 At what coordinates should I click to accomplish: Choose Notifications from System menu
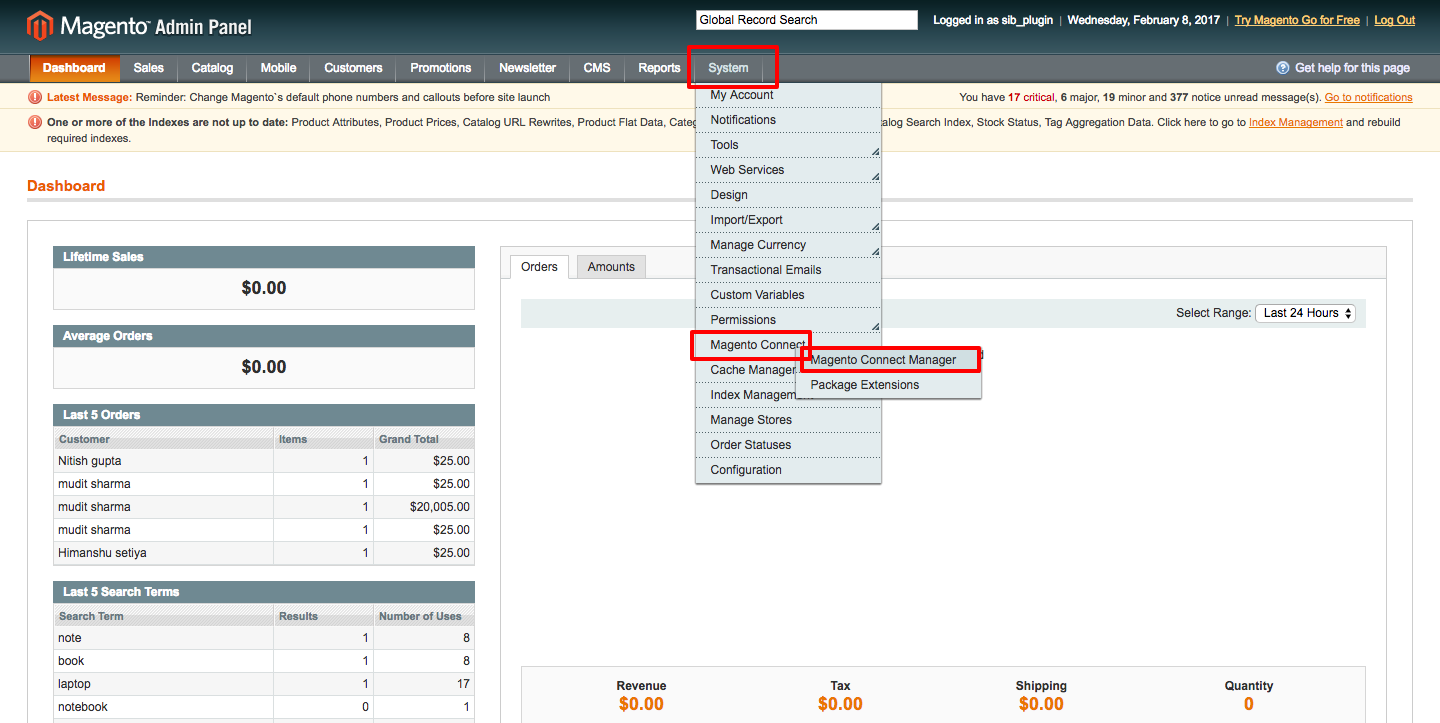pos(788,120)
